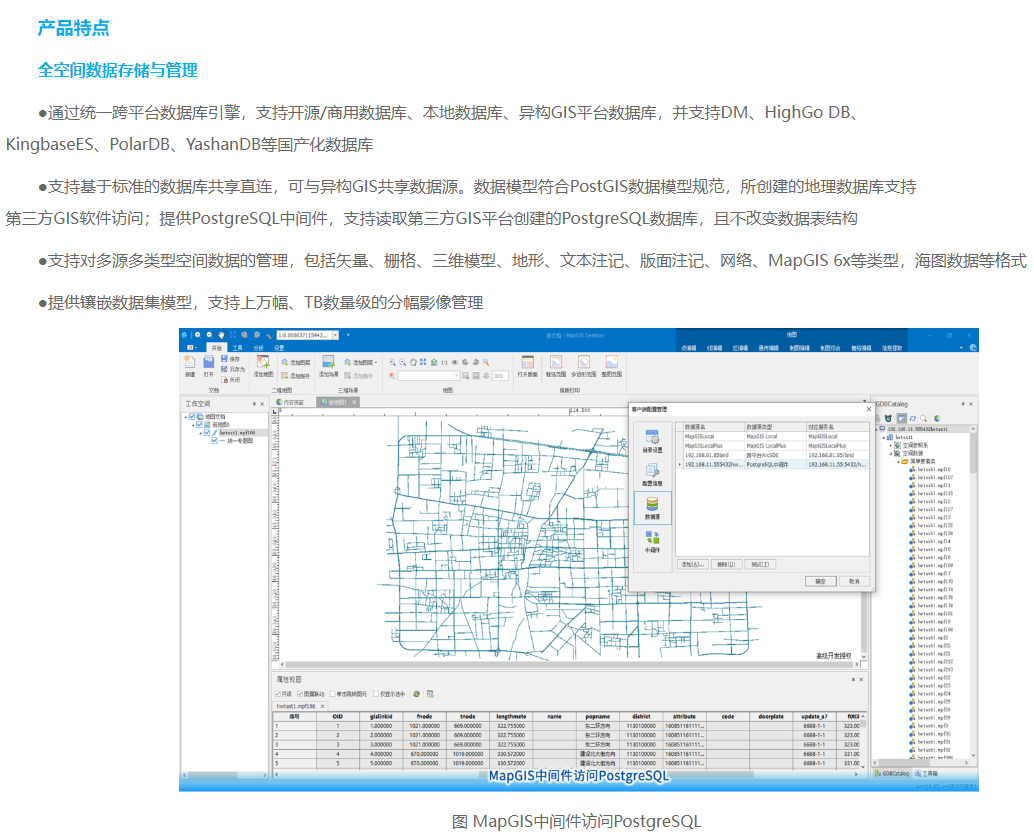
Task: Click zoom-out magnifier in 地图 ribbon group
Action: pos(402,362)
